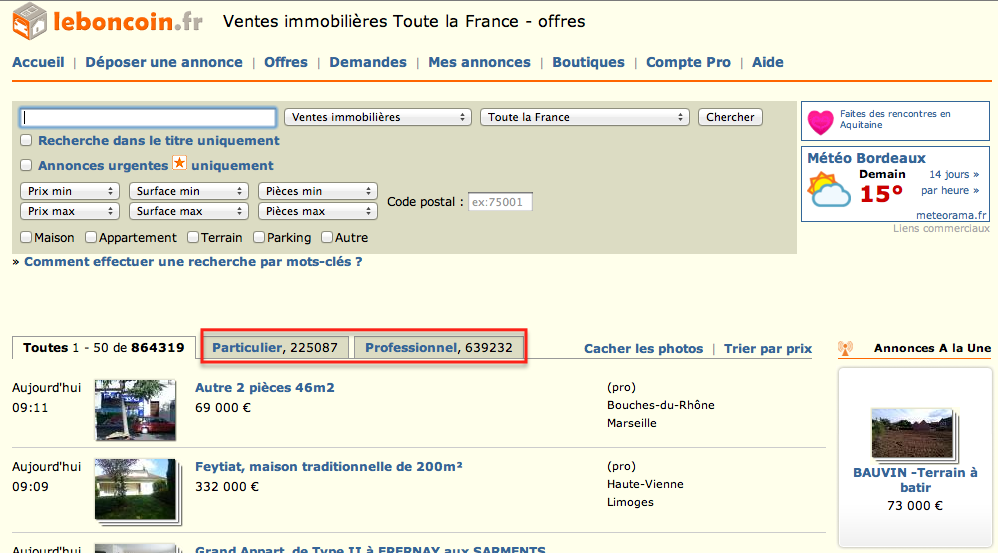This screenshot has height=553, width=998.
Task: Check the Autre property type box
Action: click(327, 237)
